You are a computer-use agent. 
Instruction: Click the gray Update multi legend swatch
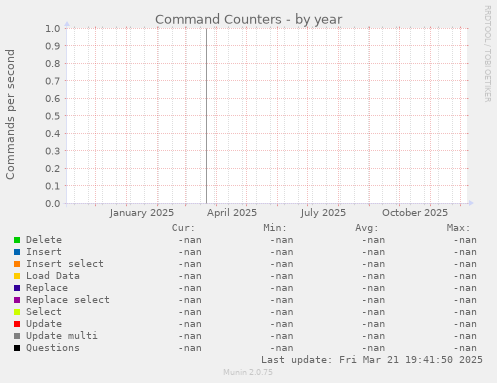(17, 336)
